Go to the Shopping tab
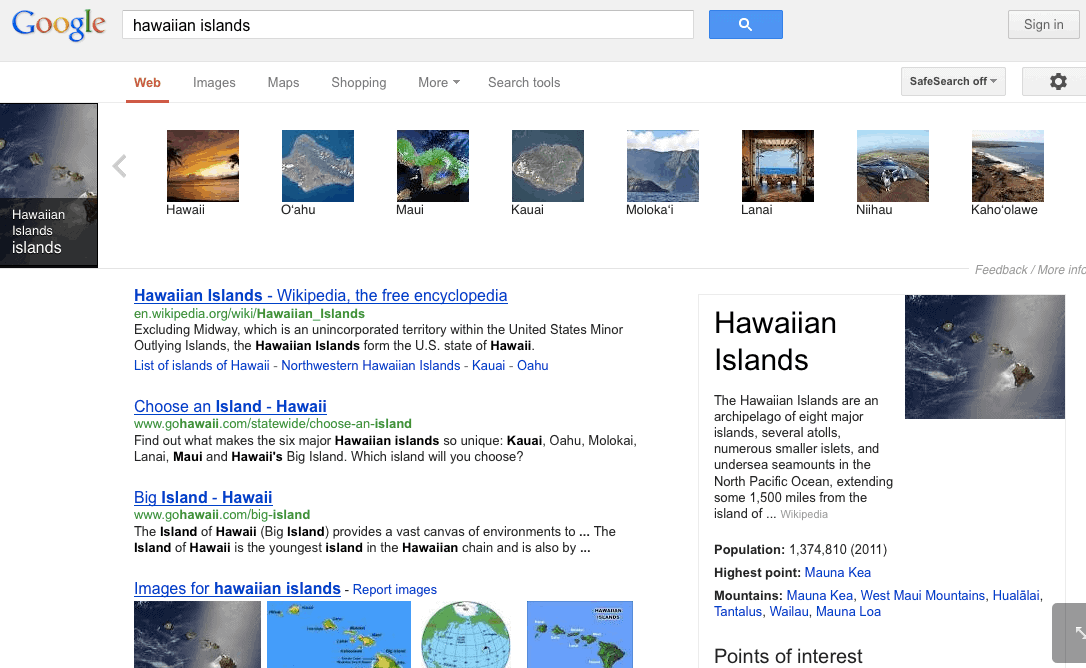 359,83
